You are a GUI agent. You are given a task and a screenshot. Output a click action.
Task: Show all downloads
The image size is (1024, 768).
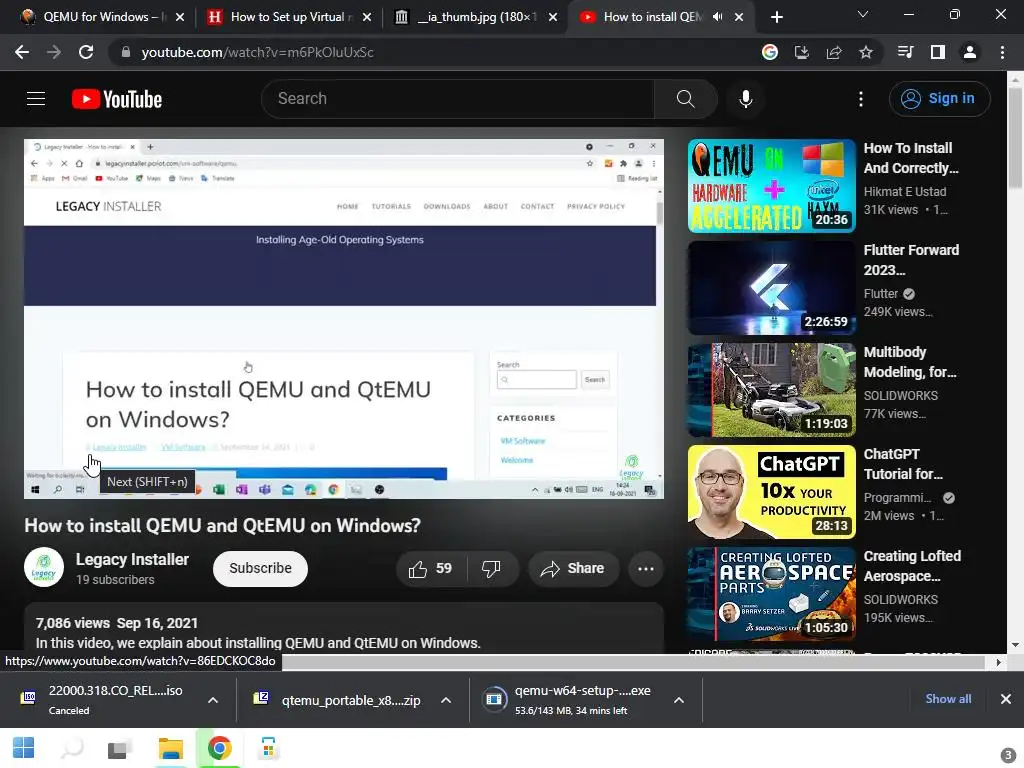(948, 699)
